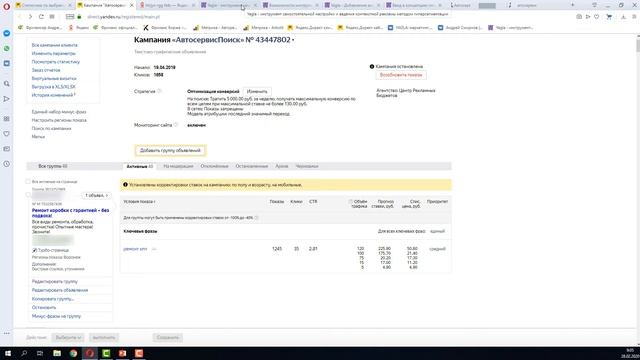Open 'Виртуальная визитка' link
640x360 pixels.
54,78
